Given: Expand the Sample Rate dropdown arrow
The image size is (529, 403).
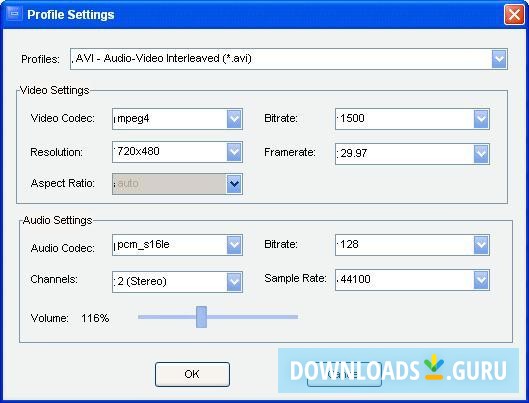Looking at the screenshot, I should tap(481, 280).
